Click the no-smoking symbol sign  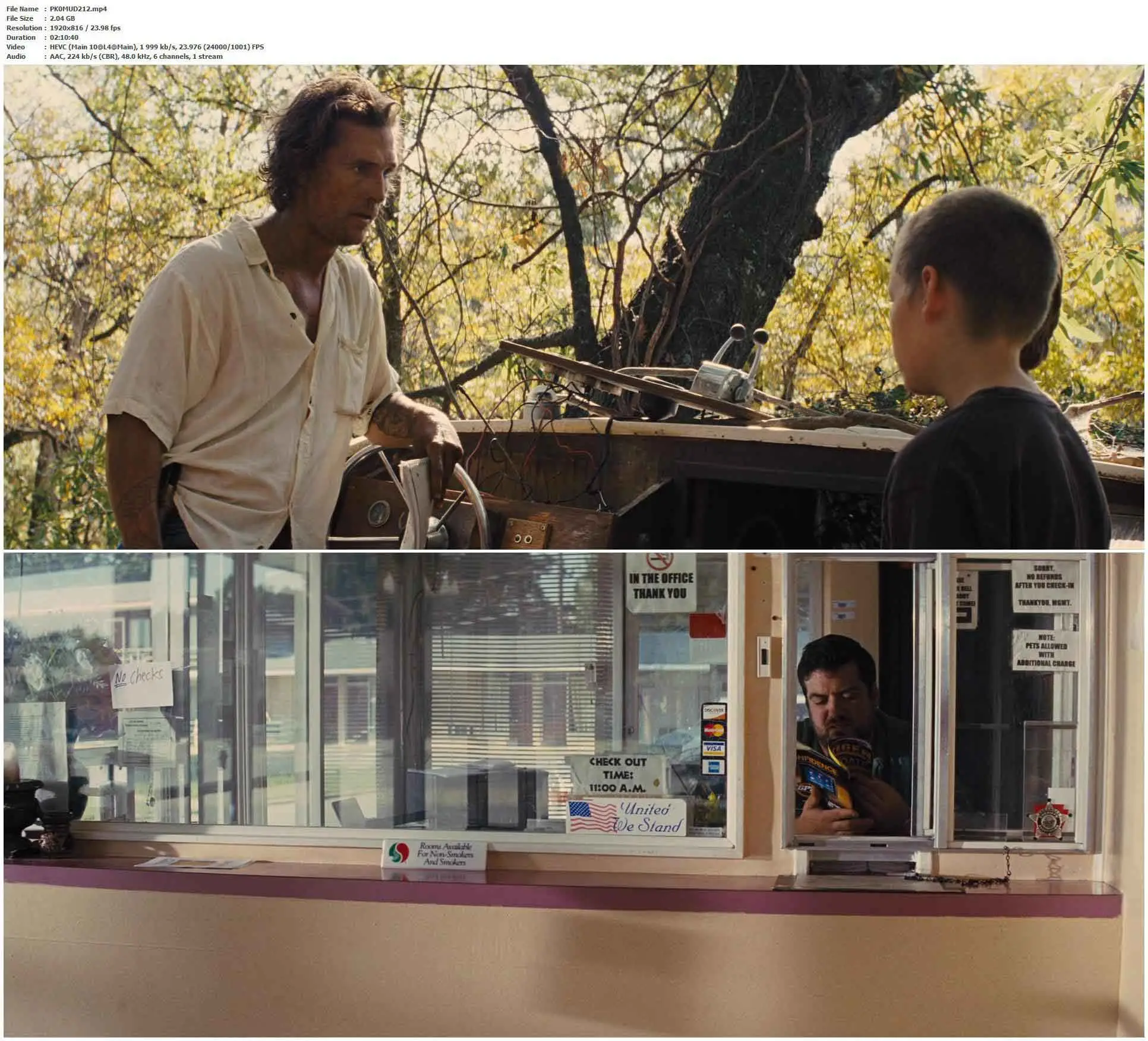tap(659, 560)
